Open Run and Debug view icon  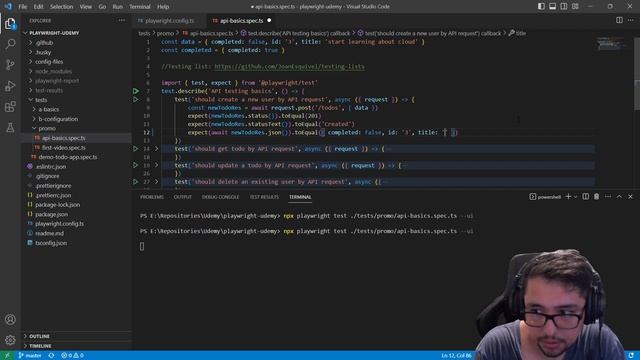(10, 86)
